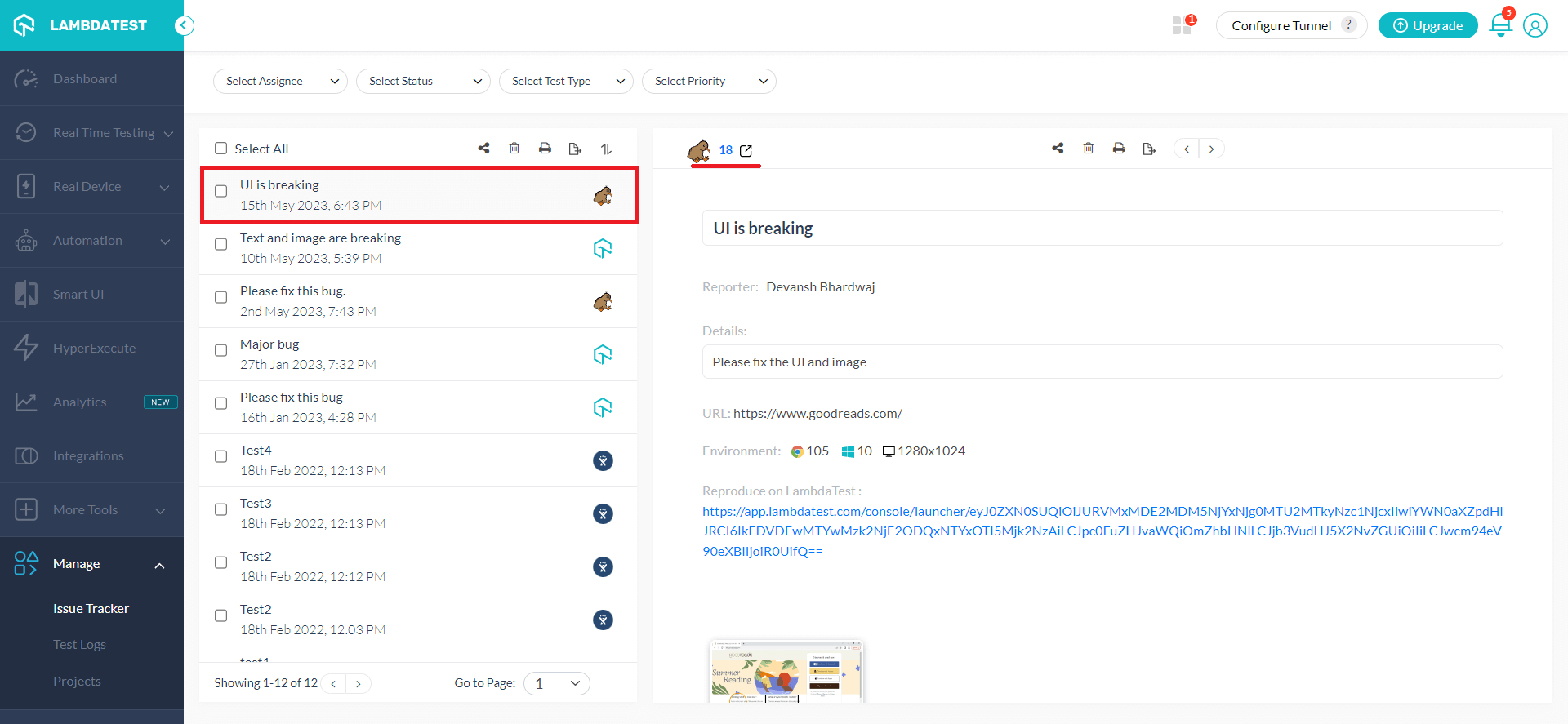Share selected issues from the list toolbar
Viewport: 1568px width, 724px height.
484,149
